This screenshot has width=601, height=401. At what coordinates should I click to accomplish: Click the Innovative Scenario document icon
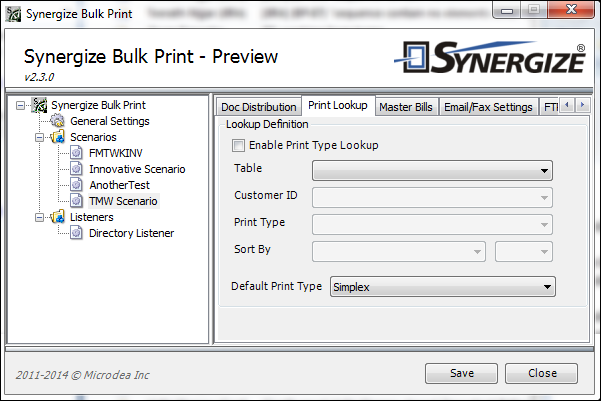(x=76, y=169)
